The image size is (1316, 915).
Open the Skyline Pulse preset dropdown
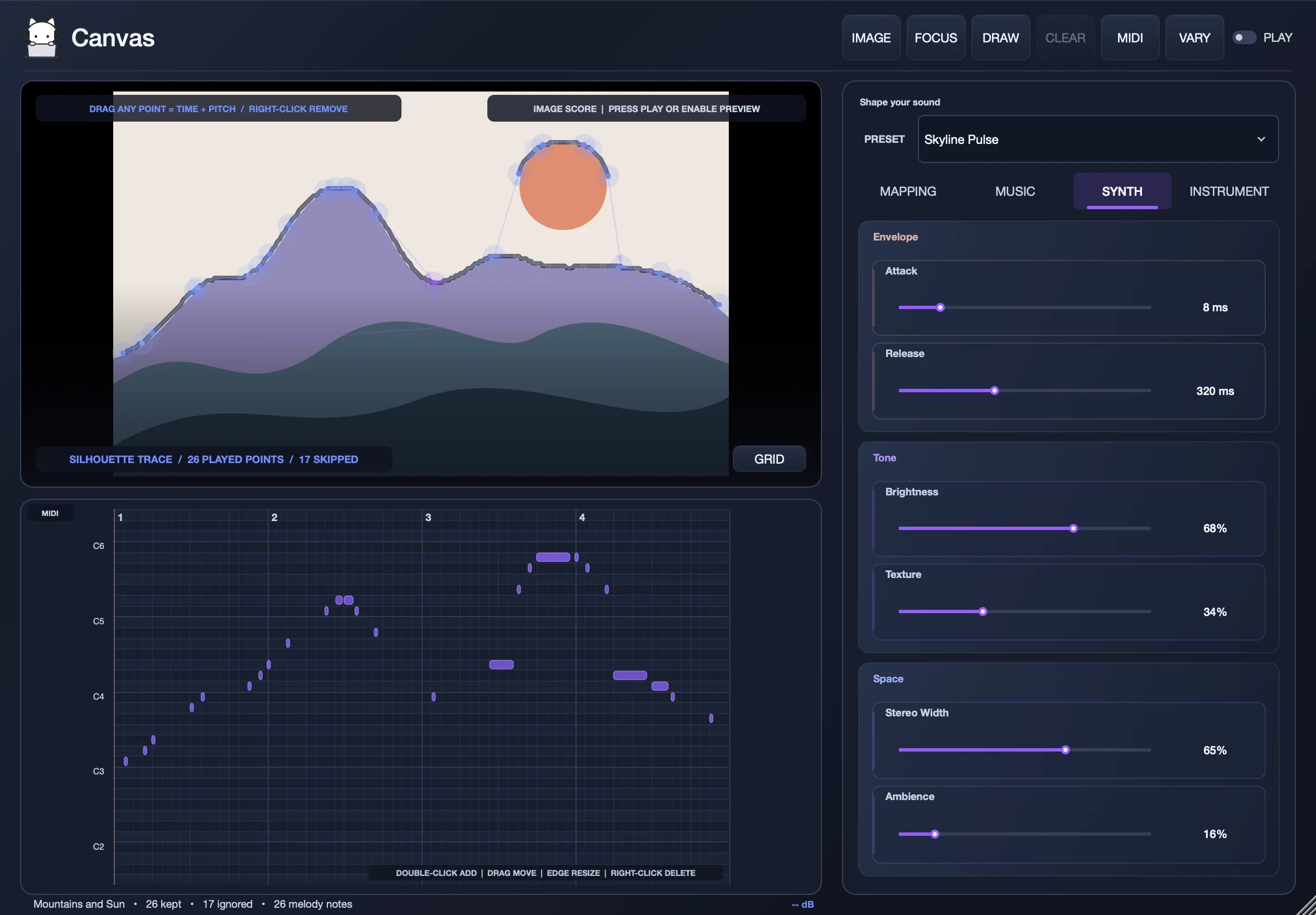tap(1098, 139)
